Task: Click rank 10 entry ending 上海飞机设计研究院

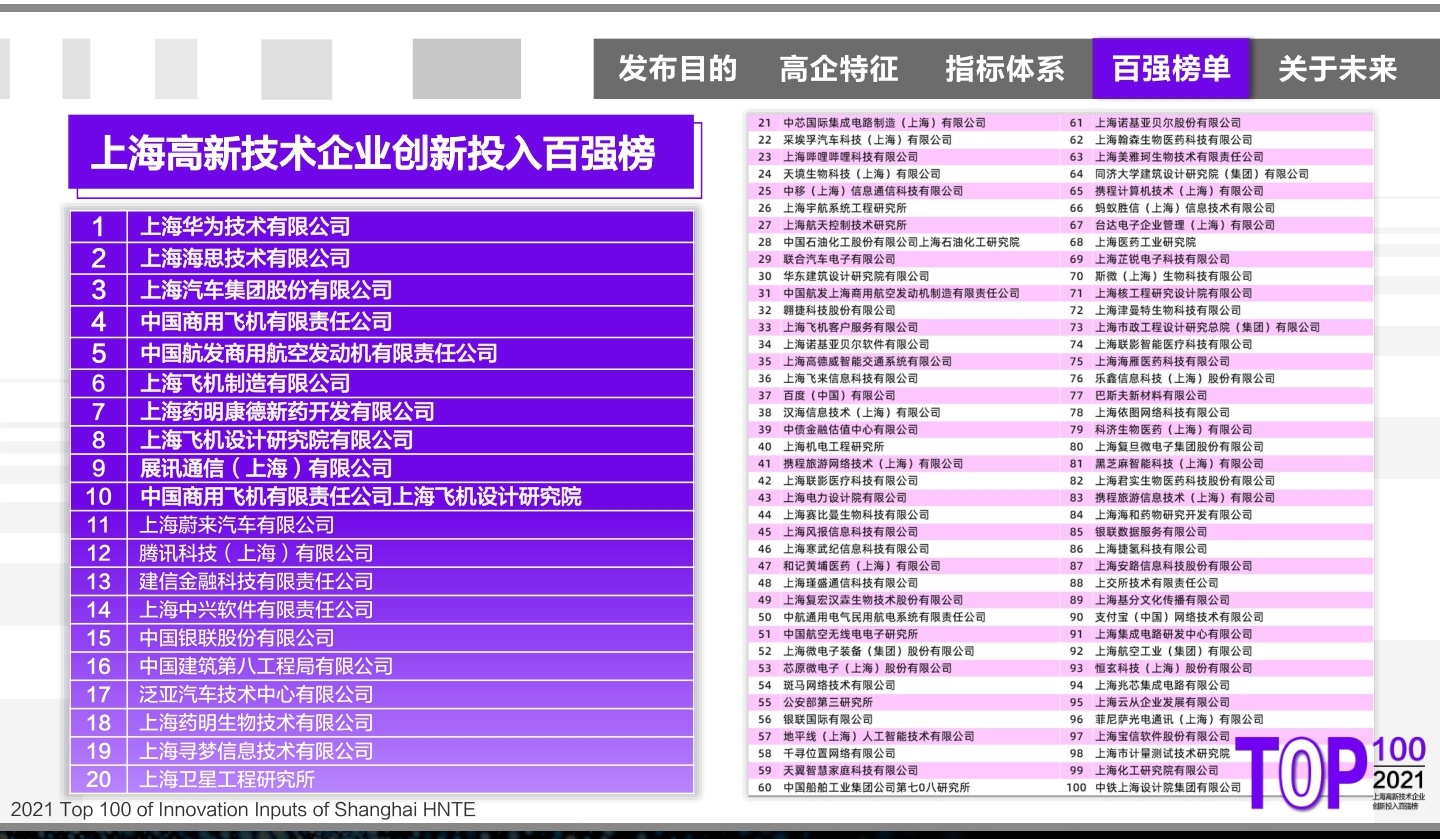Action: (382, 496)
